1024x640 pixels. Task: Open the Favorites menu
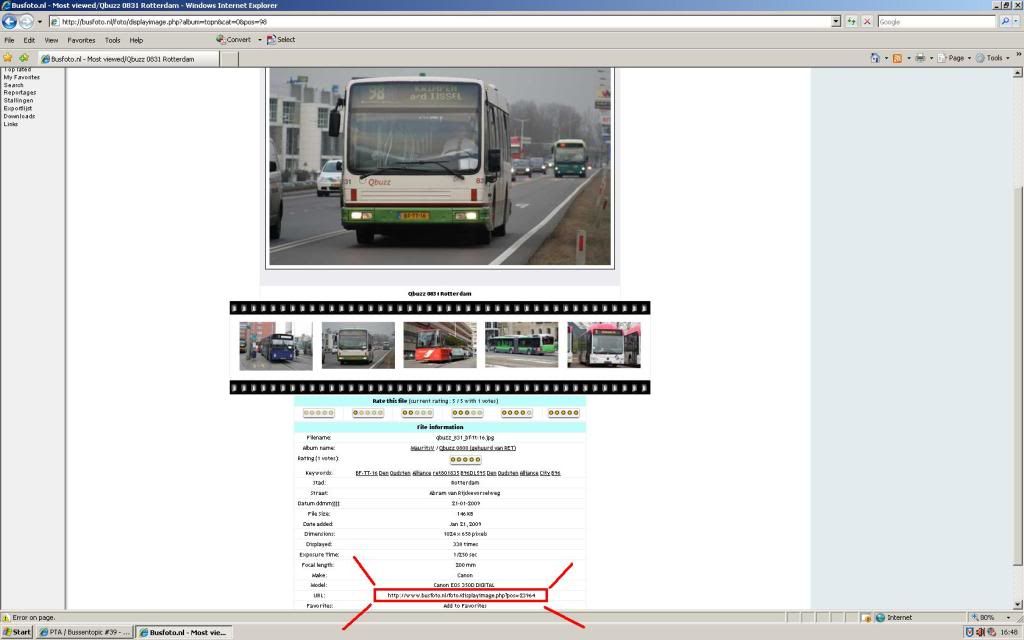point(81,40)
